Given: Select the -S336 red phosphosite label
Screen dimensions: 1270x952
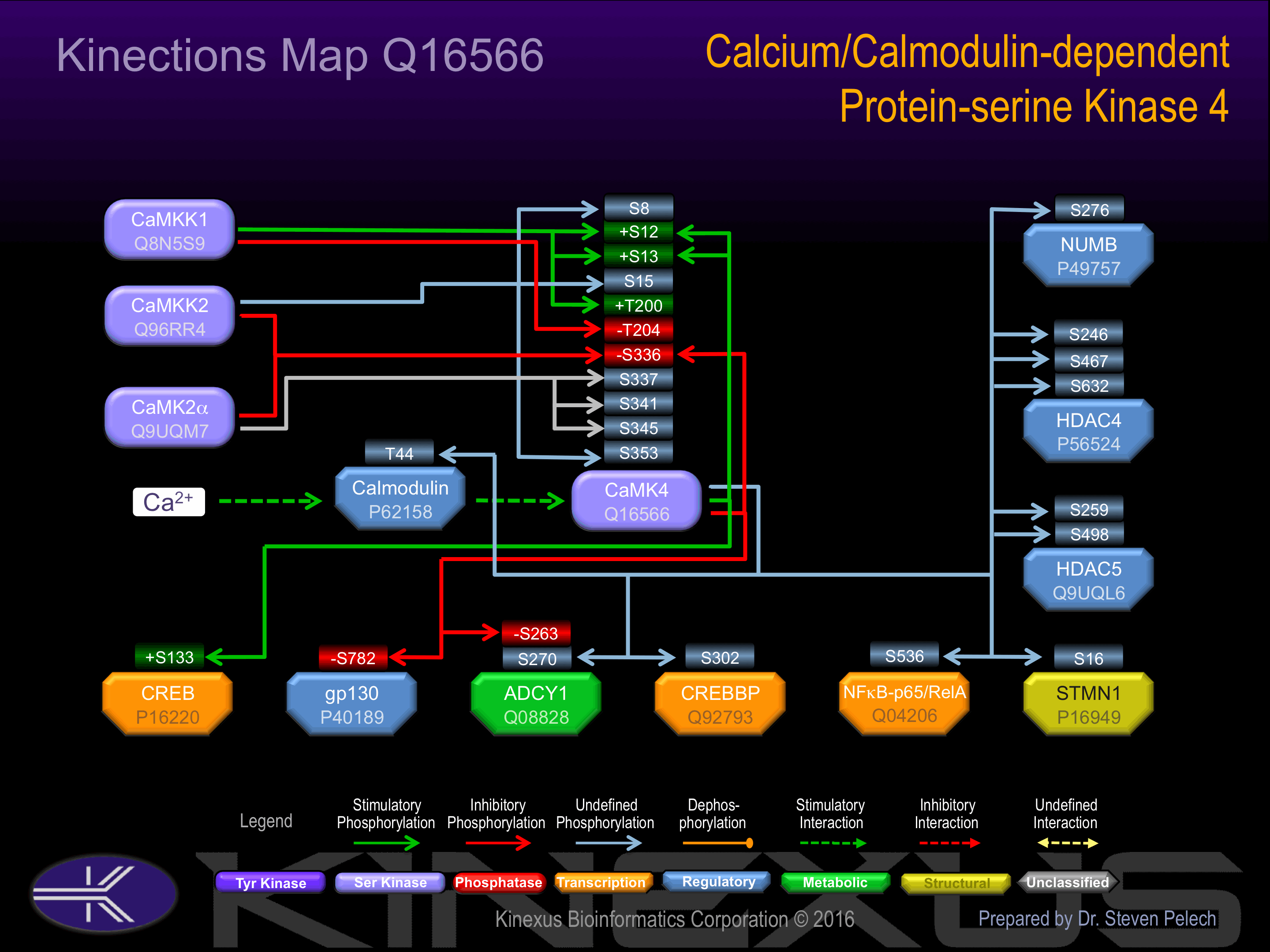Looking at the screenshot, I should click(639, 355).
